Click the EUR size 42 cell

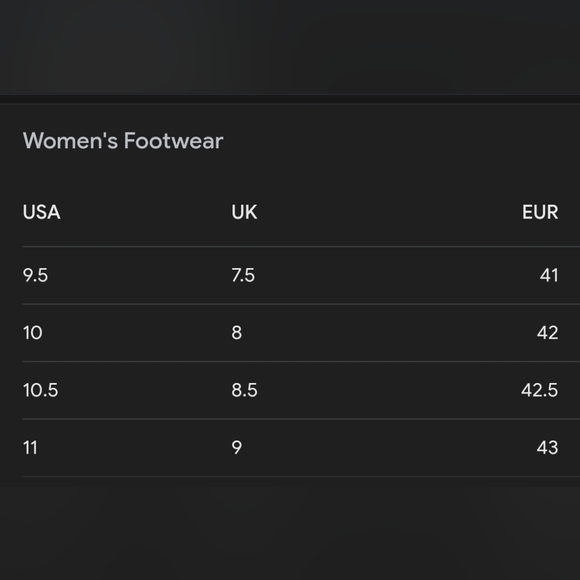pyautogui.click(x=547, y=333)
